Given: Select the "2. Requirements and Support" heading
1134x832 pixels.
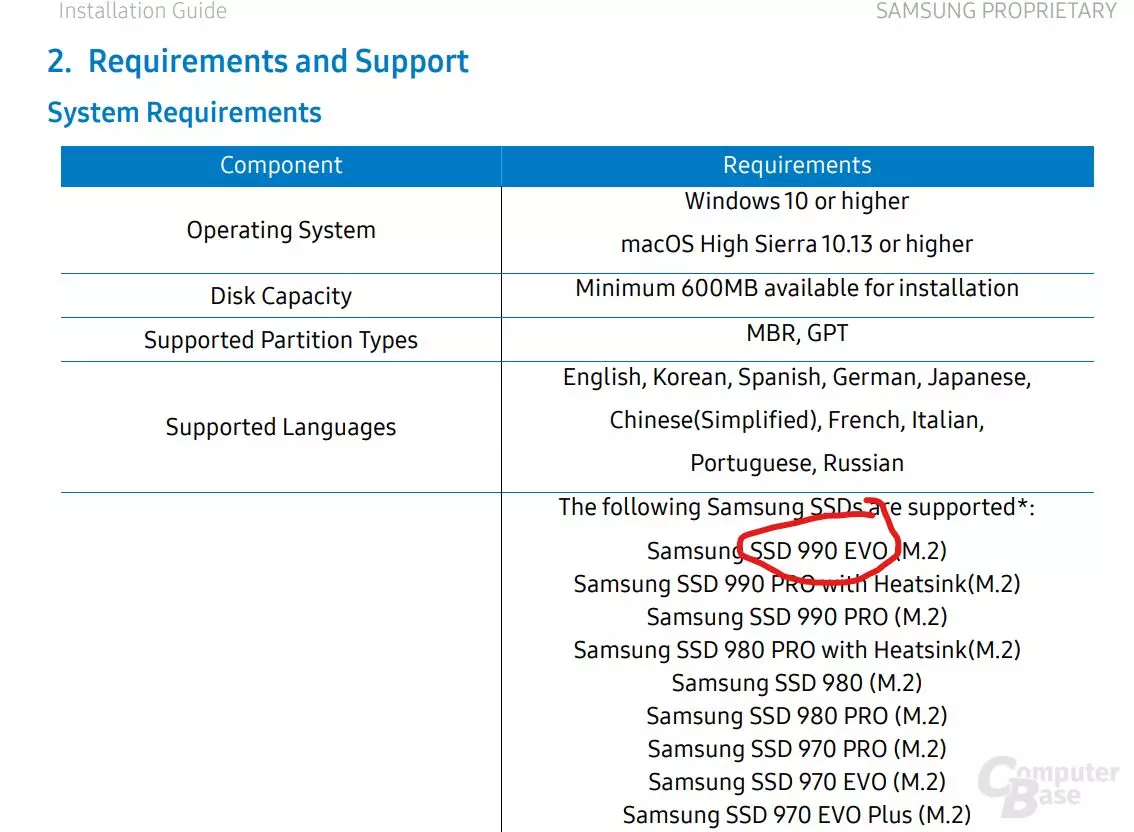Looking at the screenshot, I should pos(257,61).
